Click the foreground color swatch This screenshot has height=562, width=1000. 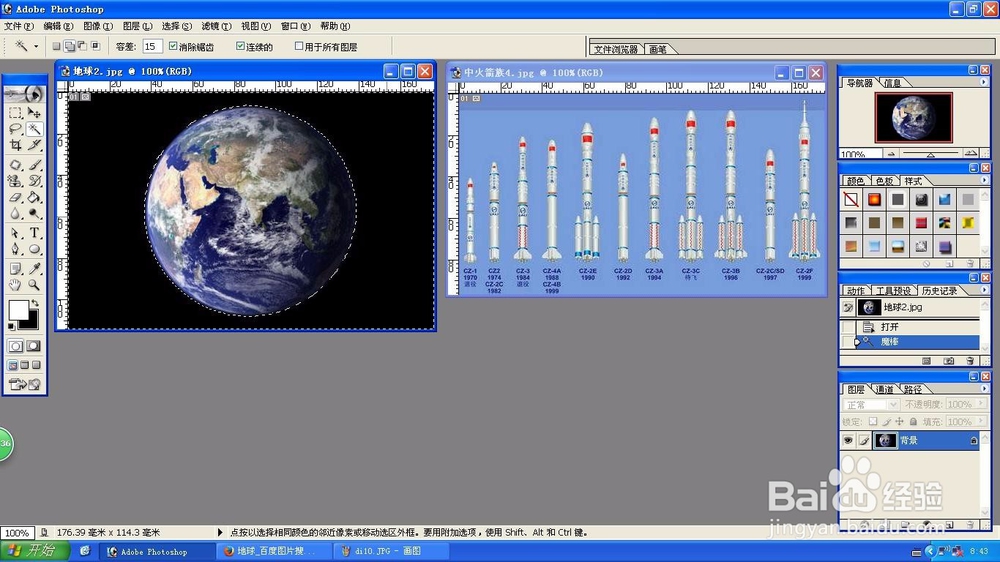pos(18,310)
